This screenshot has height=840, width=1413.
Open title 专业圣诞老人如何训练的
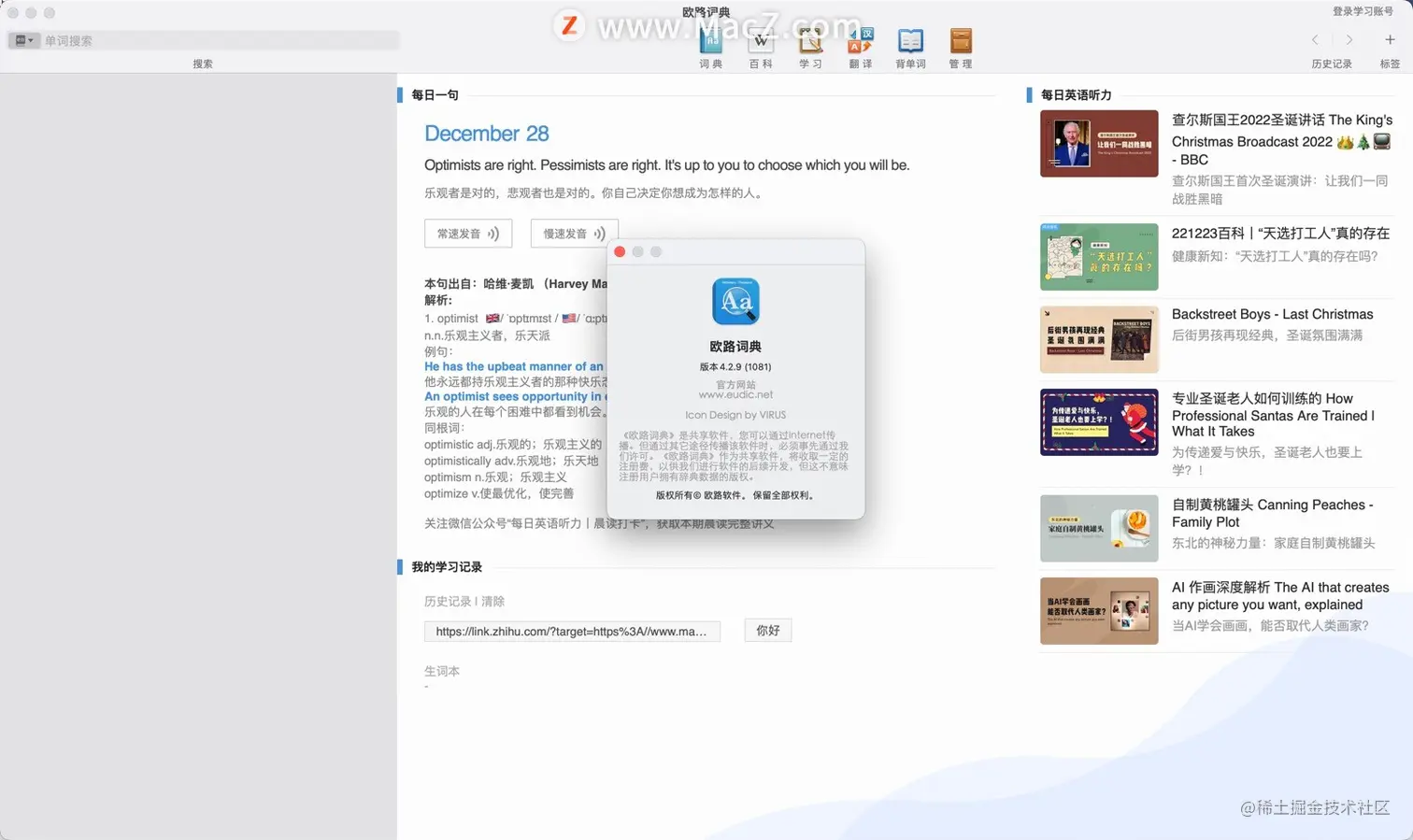coord(1273,415)
